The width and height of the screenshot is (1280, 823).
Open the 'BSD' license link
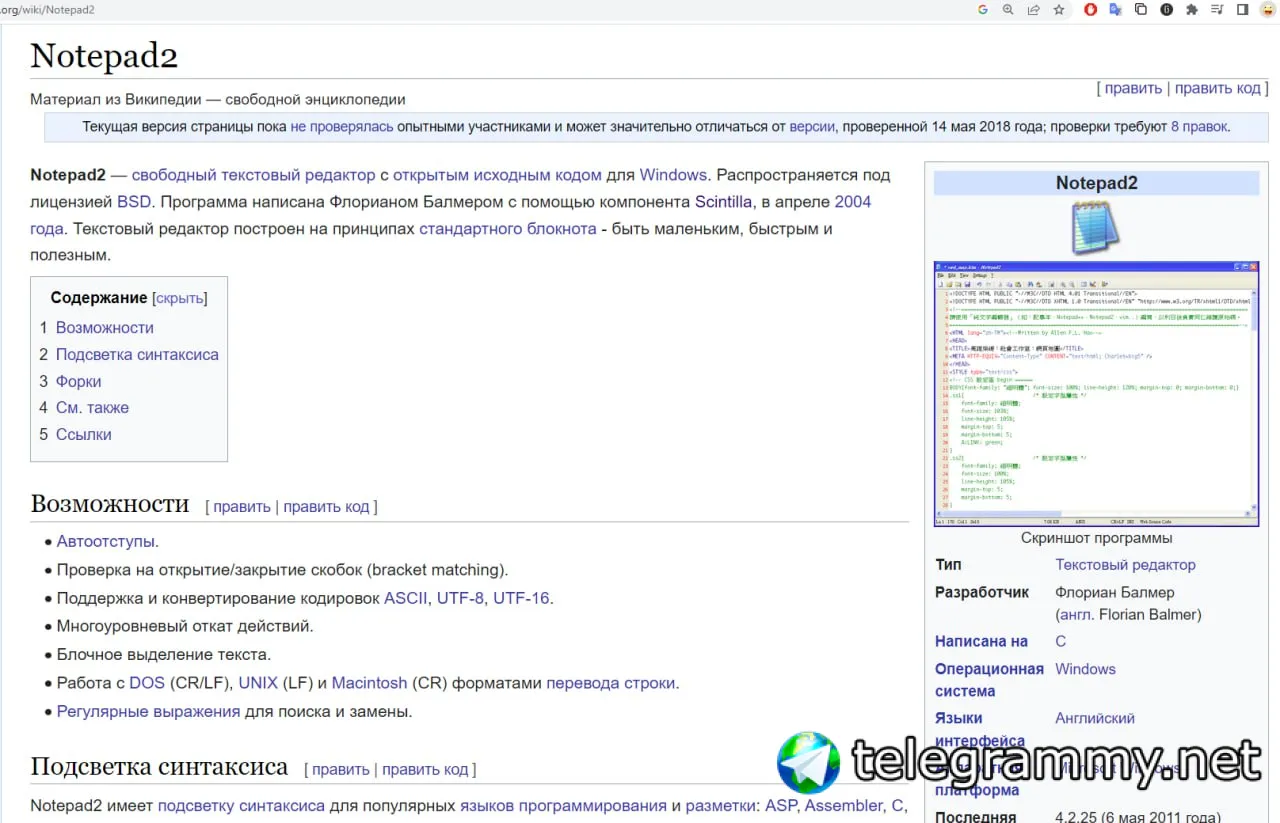tap(134, 202)
